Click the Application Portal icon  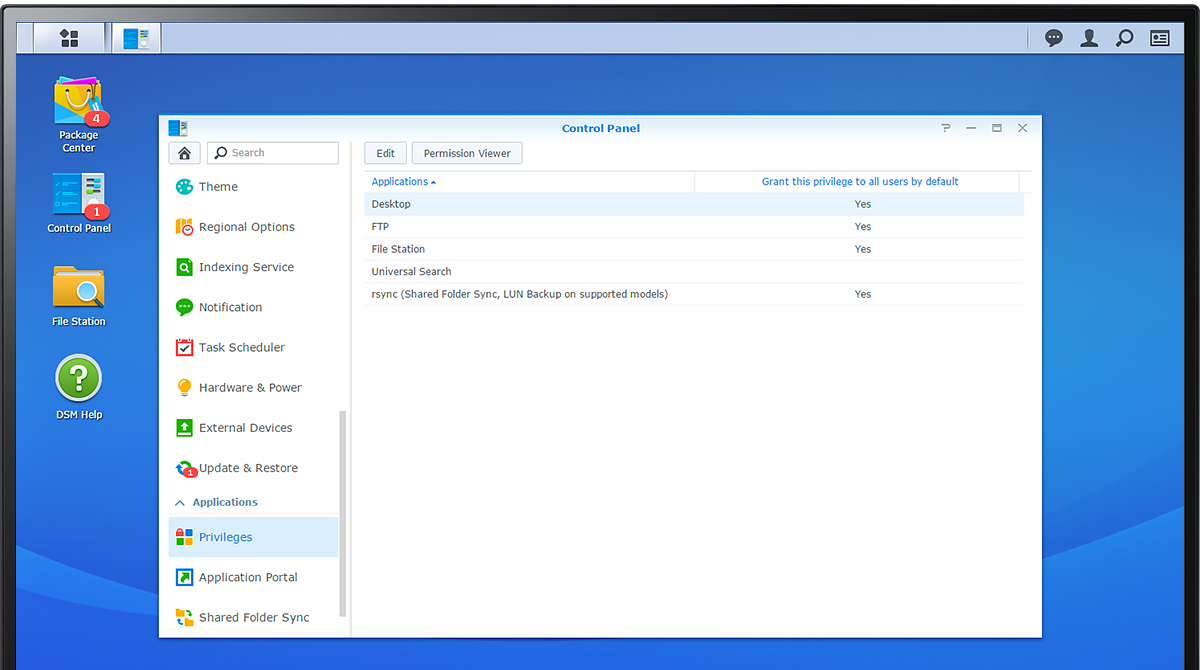[184, 577]
